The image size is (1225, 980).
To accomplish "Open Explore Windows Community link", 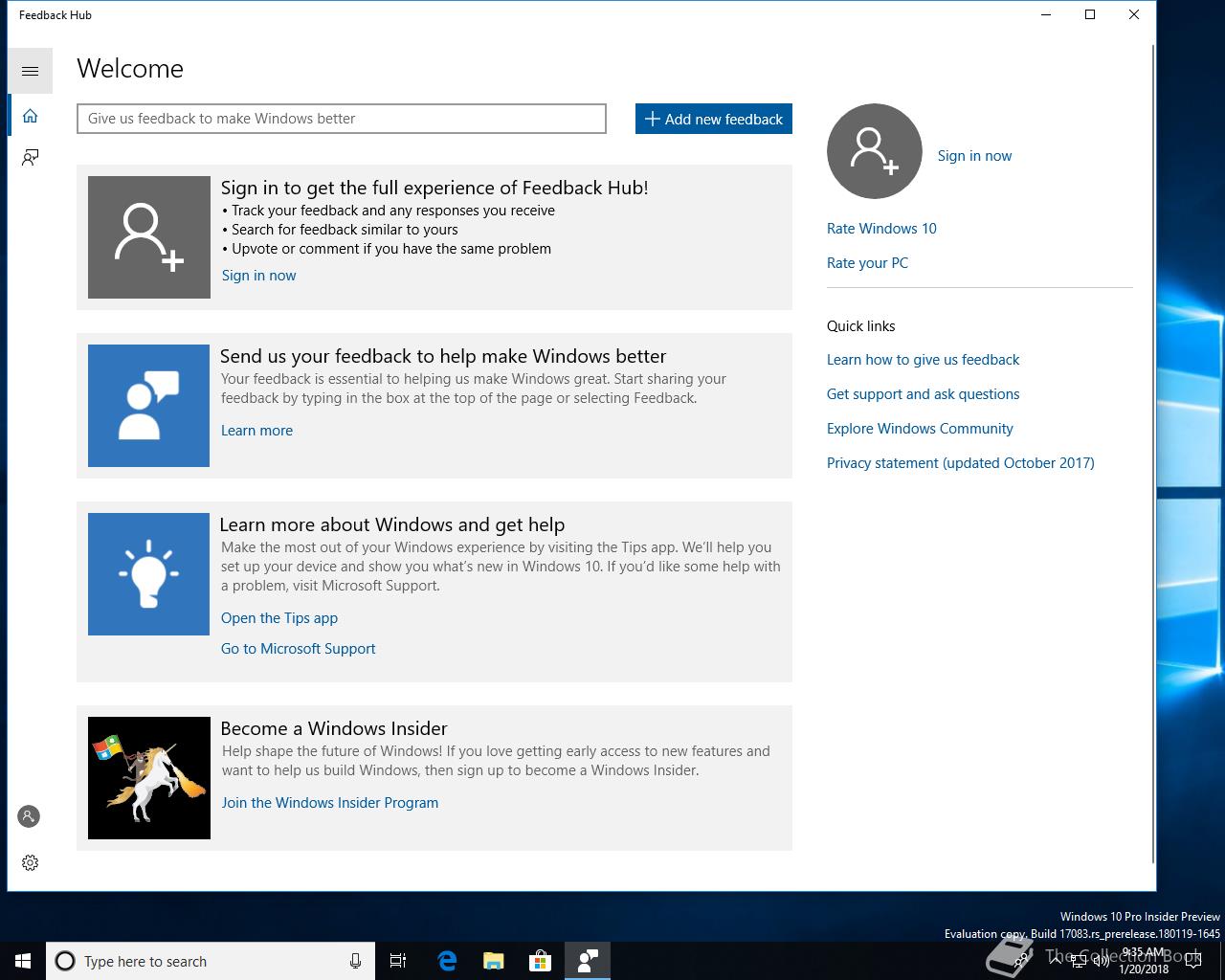I will 920,429.
